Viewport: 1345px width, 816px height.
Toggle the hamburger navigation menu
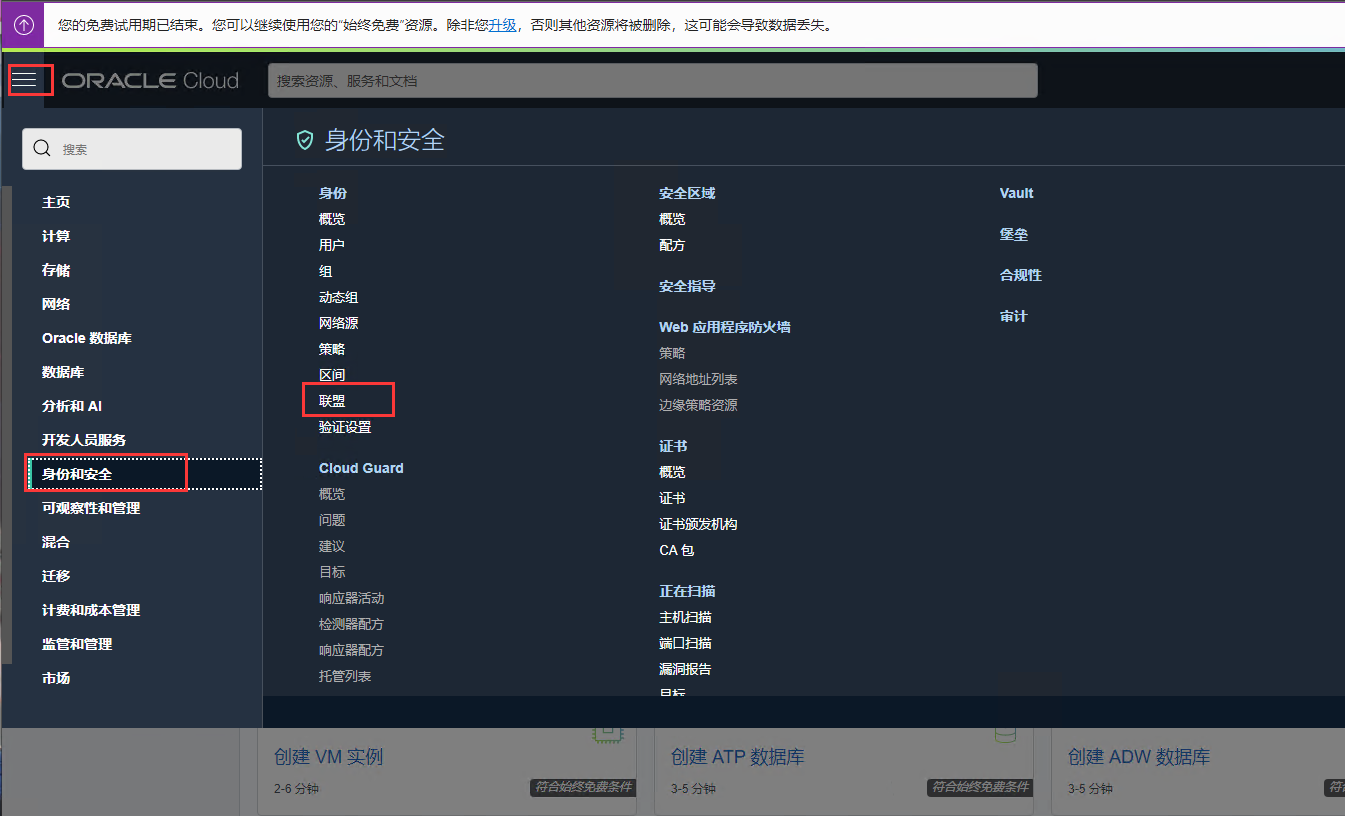coord(25,80)
